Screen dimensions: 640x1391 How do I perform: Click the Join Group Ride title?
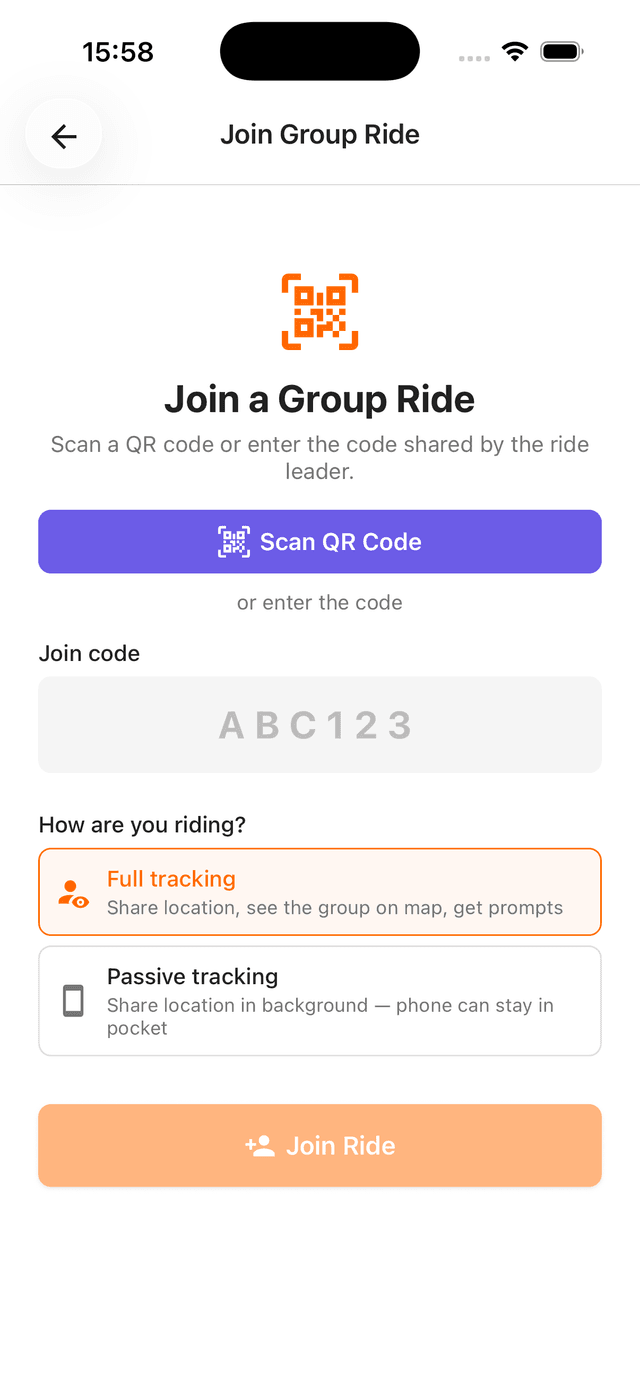pyautogui.click(x=320, y=134)
